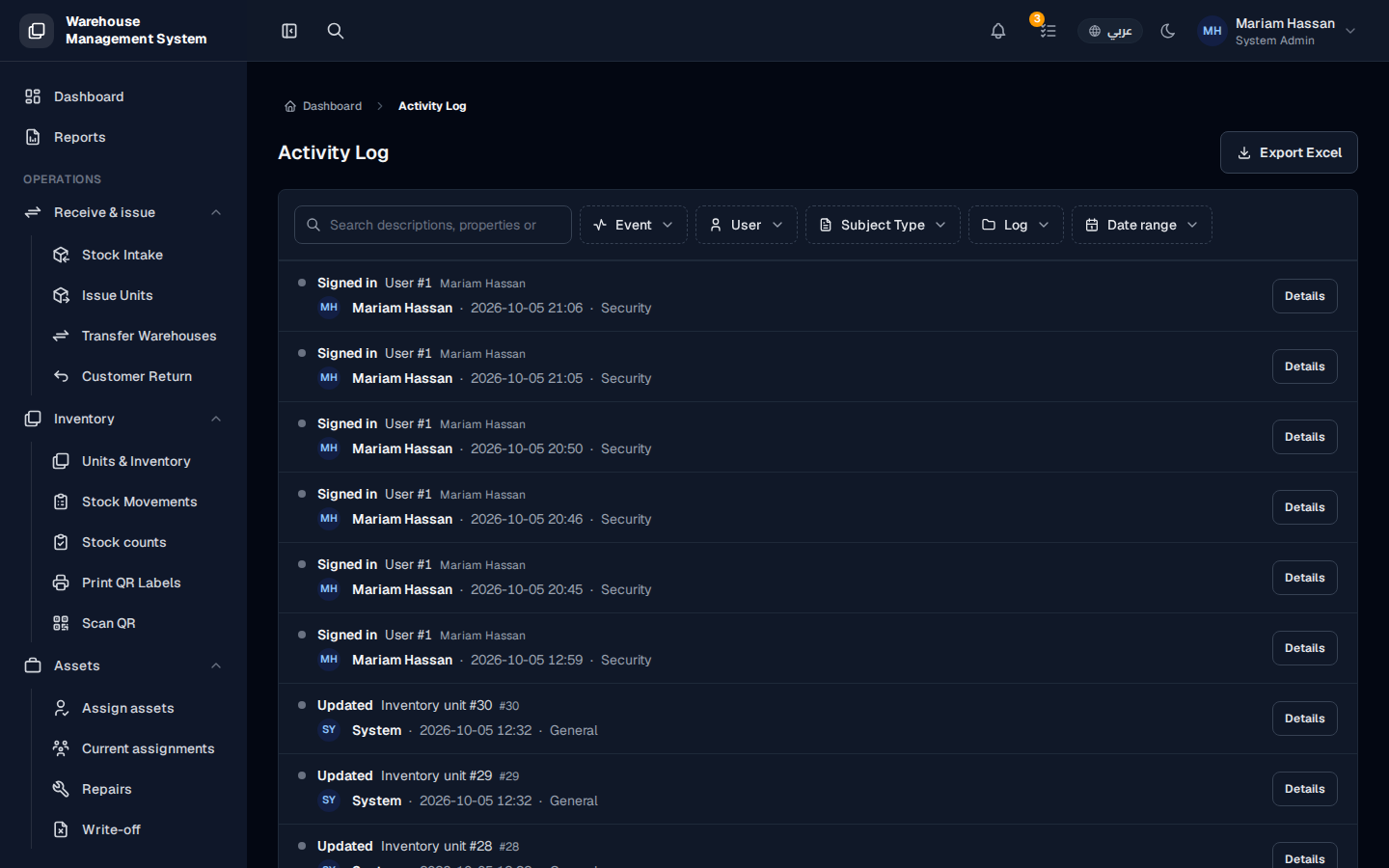This screenshot has height=868, width=1389.
Task: View Details for the 20:50 sign-in
Action: tap(1305, 437)
